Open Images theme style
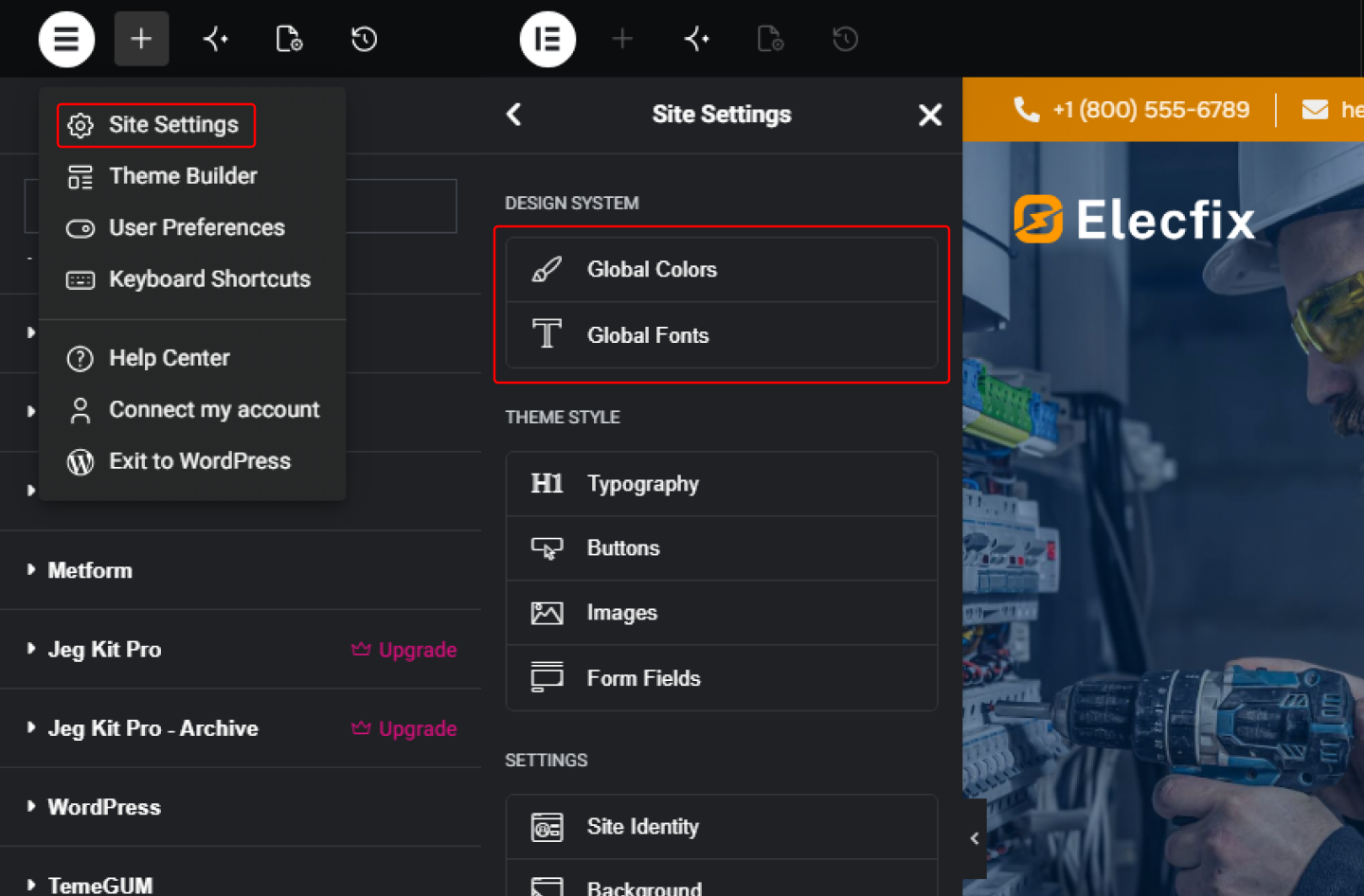Image resolution: width=1364 pixels, height=896 pixels. (x=722, y=613)
